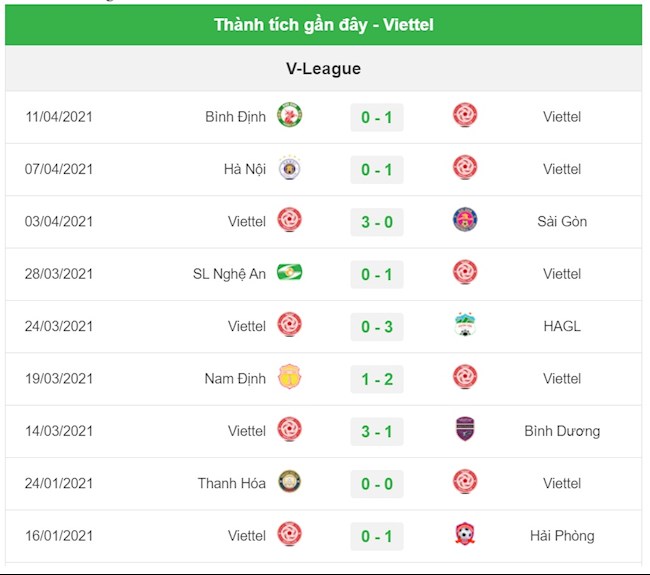
Task: Select the V-League competition header
Action: 323,69
